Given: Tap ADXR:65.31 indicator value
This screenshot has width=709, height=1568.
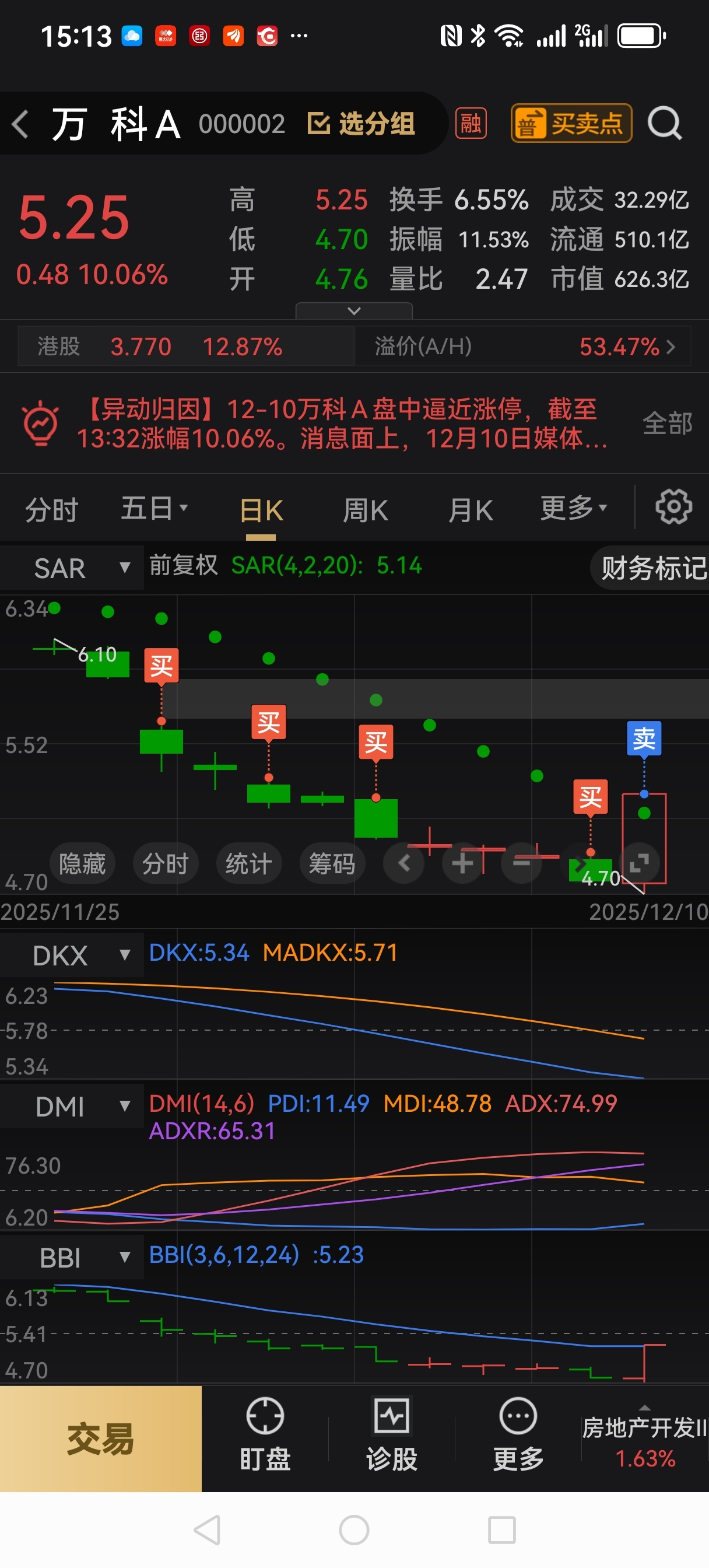Looking at the screenshot, I should pos(212,1132).
